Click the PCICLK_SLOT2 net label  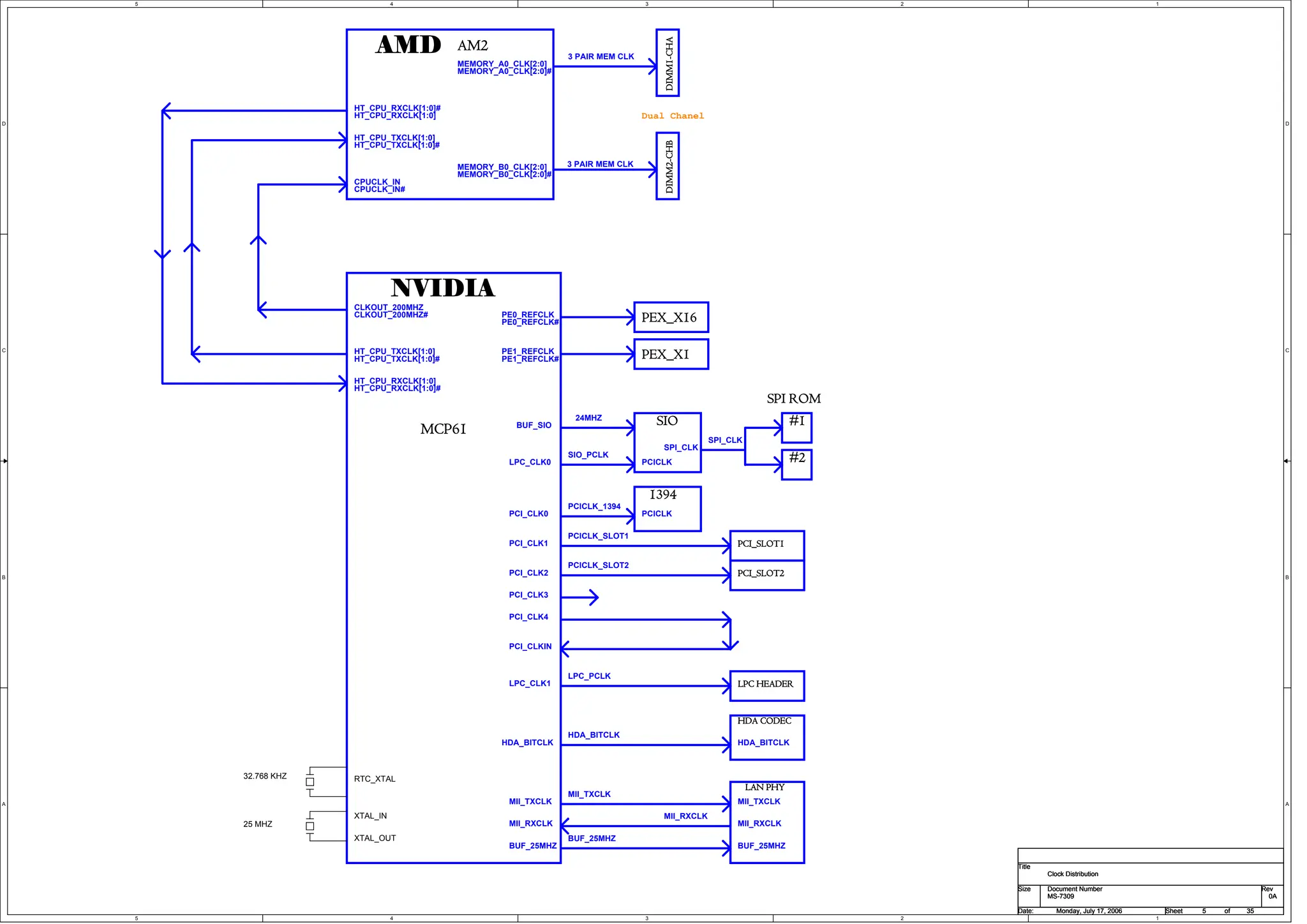[598, 565]
